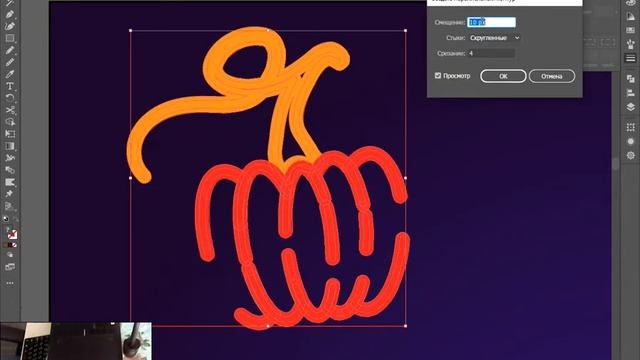
Task: Open the Layers panel icon
Action: pos(631,107)
